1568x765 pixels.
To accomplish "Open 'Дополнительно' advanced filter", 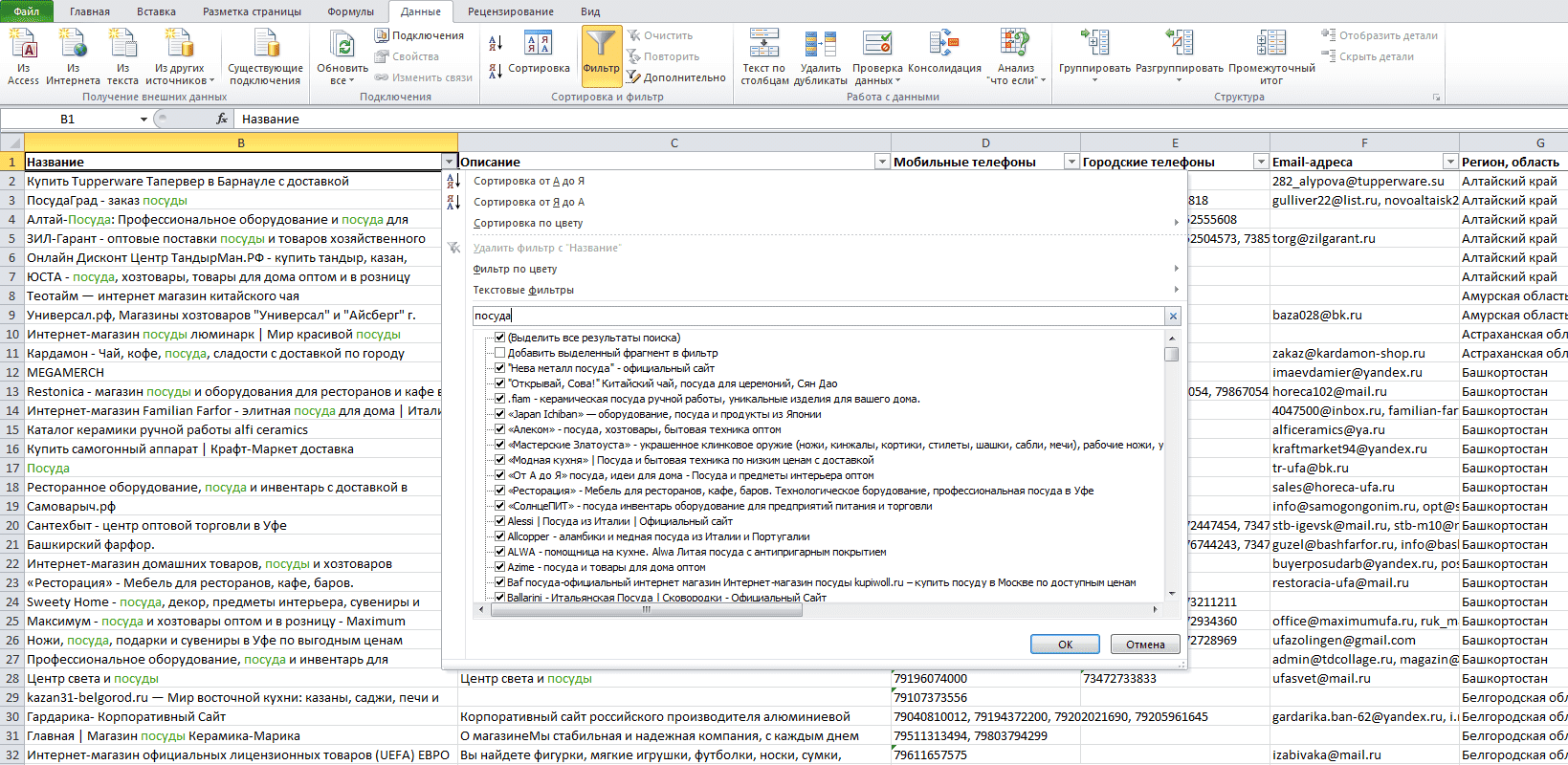I will click(x=675, y=77).
